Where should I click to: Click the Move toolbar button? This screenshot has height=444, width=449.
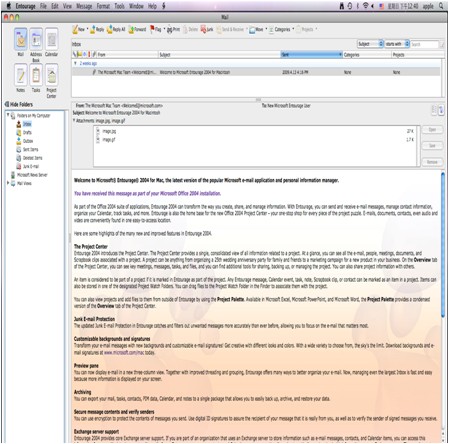[256, 29]
